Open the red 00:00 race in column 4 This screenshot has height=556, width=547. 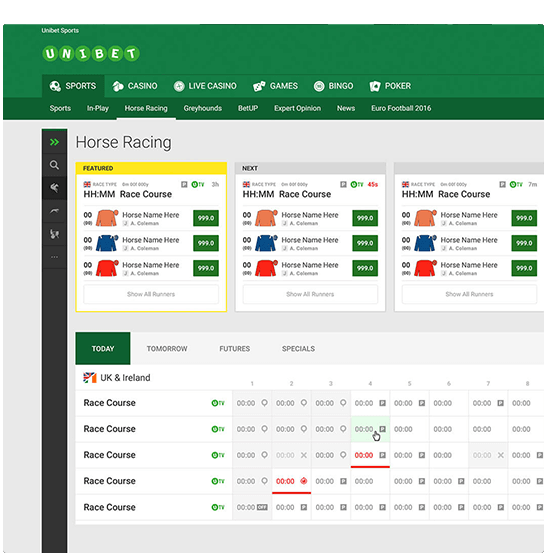click(x=370, y=455)
